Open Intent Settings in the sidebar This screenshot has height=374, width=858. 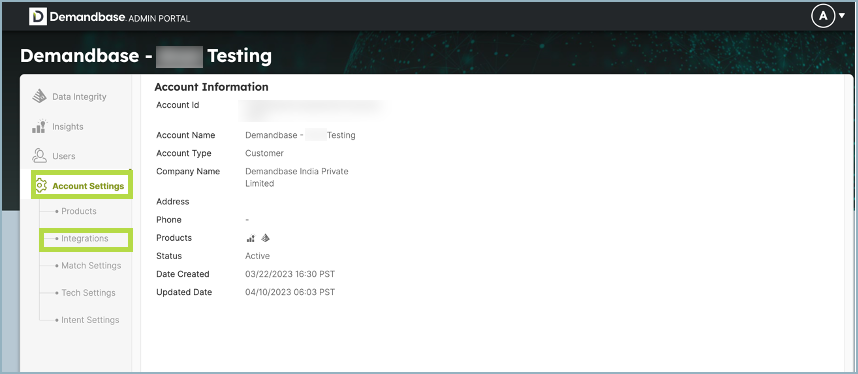click(90, 320)
